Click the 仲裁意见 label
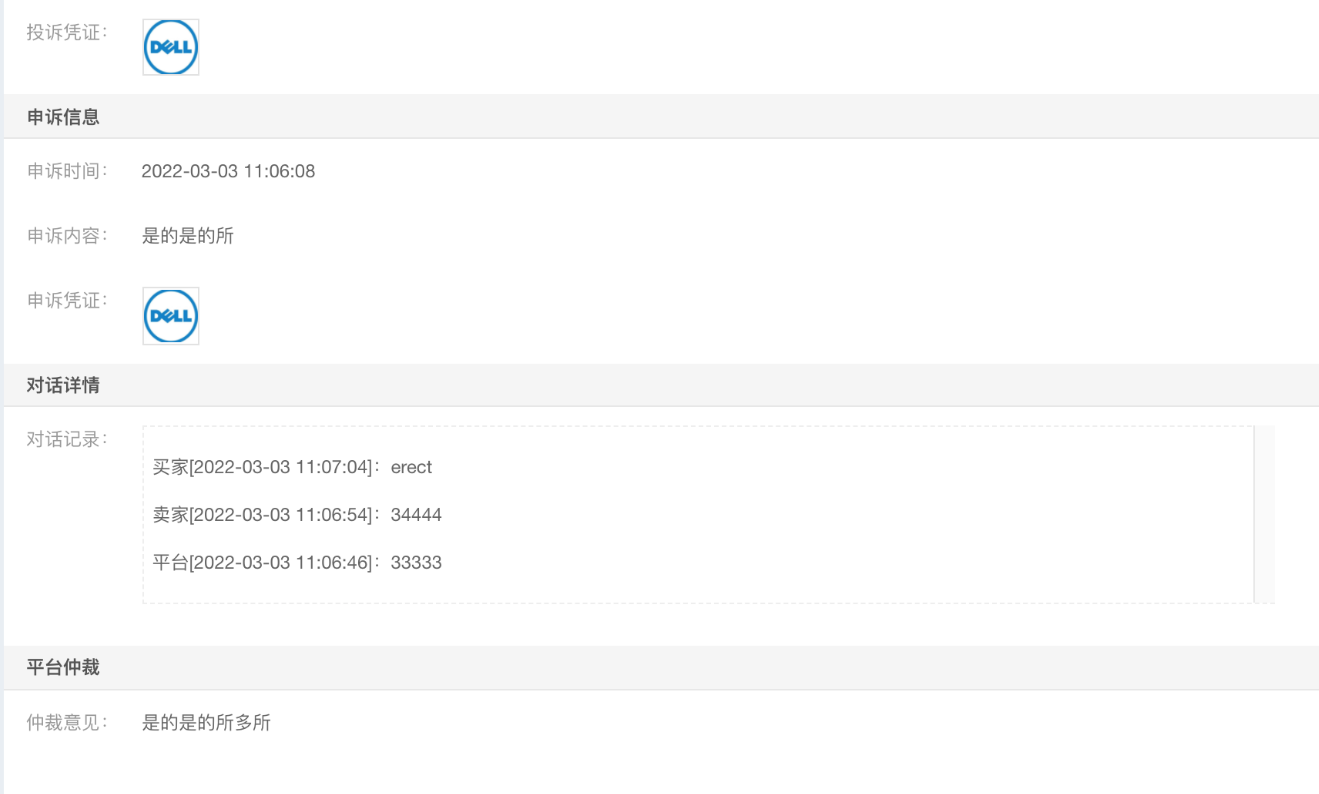The width and height of the screenshot is (1319, 794). coord(68,723)
